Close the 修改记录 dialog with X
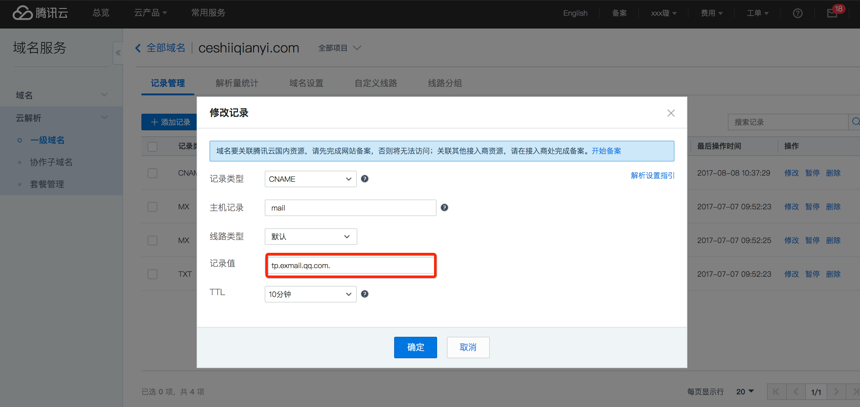The image size is (860, 407). pos(671,113)
